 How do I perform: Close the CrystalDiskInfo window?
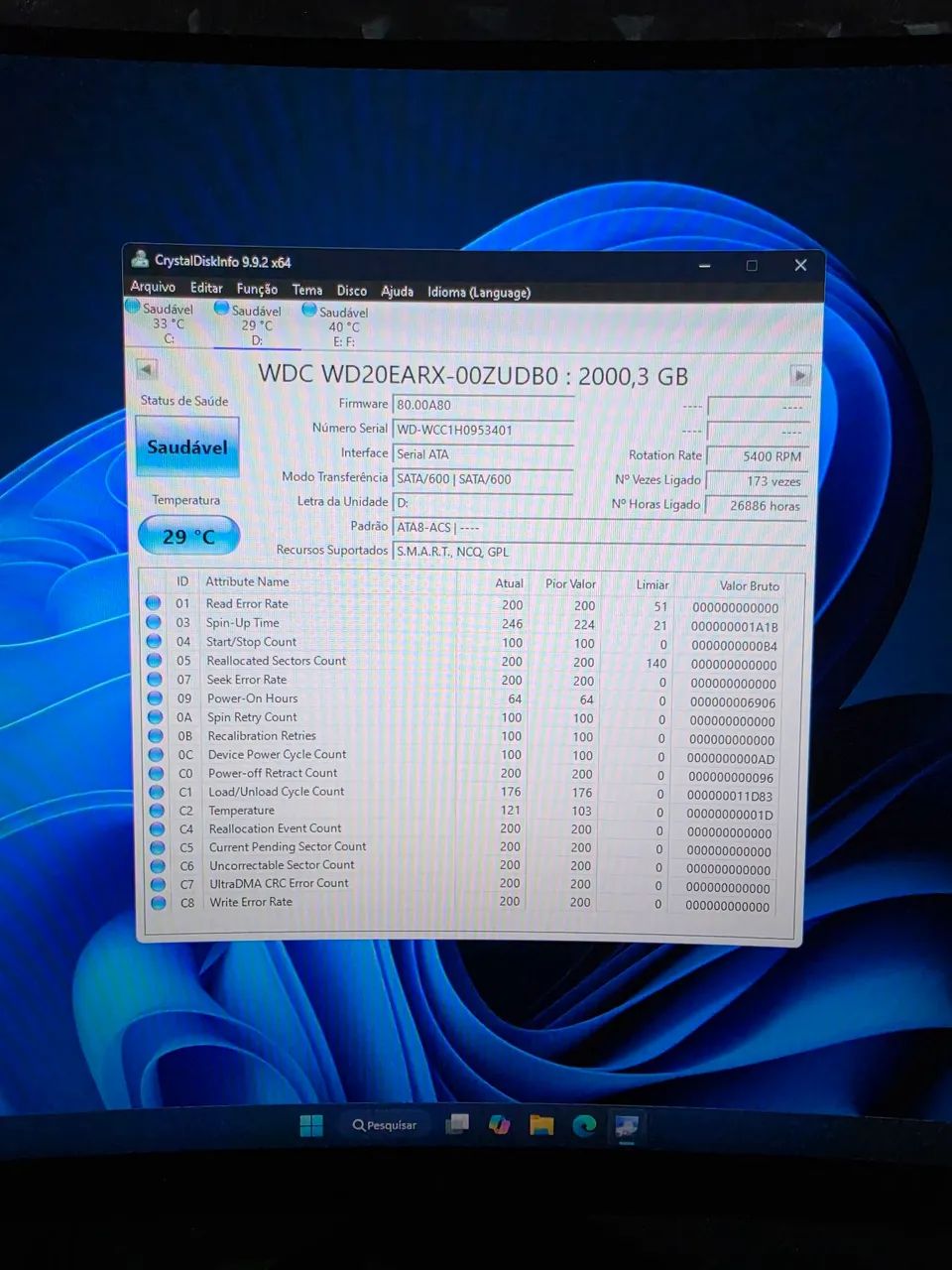click(x=800, y=266)
